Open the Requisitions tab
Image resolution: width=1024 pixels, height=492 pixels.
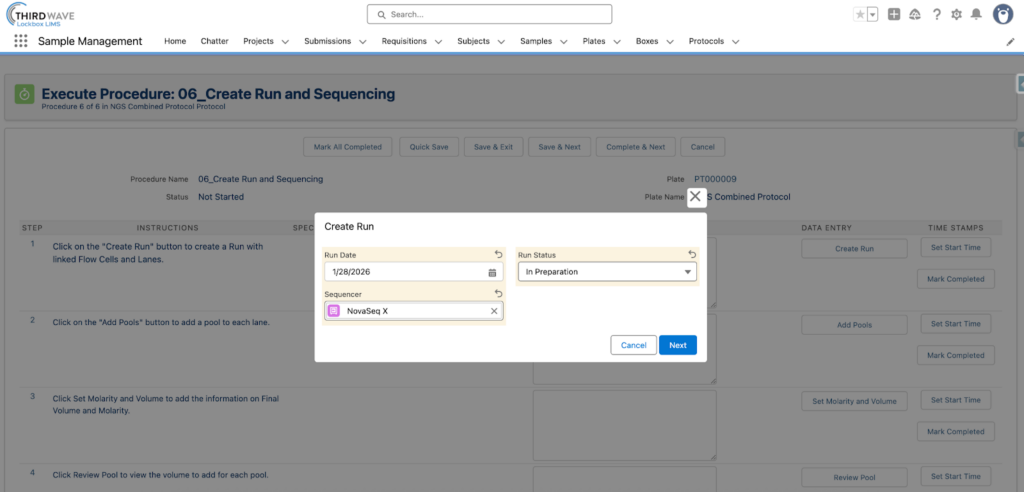(x=404, y=41)
